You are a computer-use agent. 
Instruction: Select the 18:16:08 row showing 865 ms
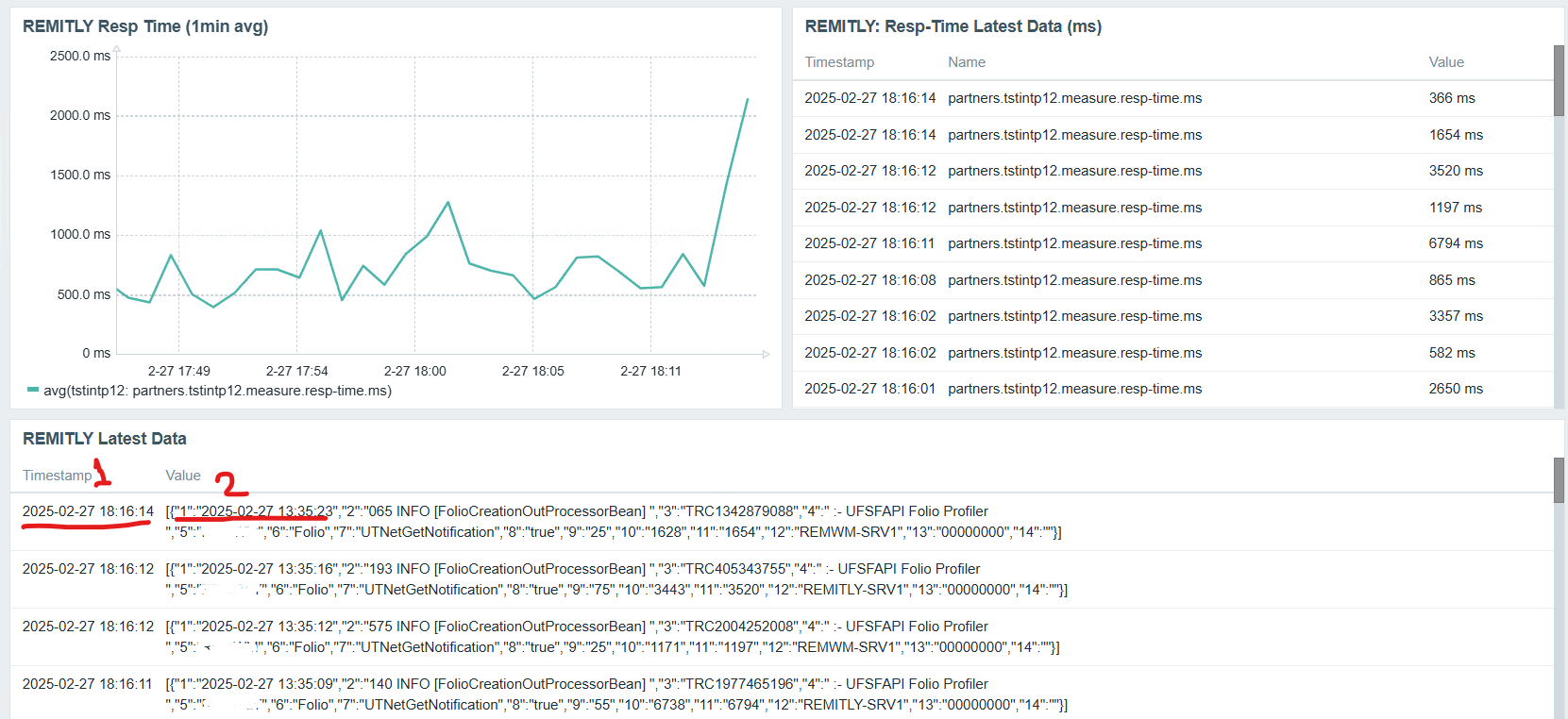click(x=1172, y=280)
